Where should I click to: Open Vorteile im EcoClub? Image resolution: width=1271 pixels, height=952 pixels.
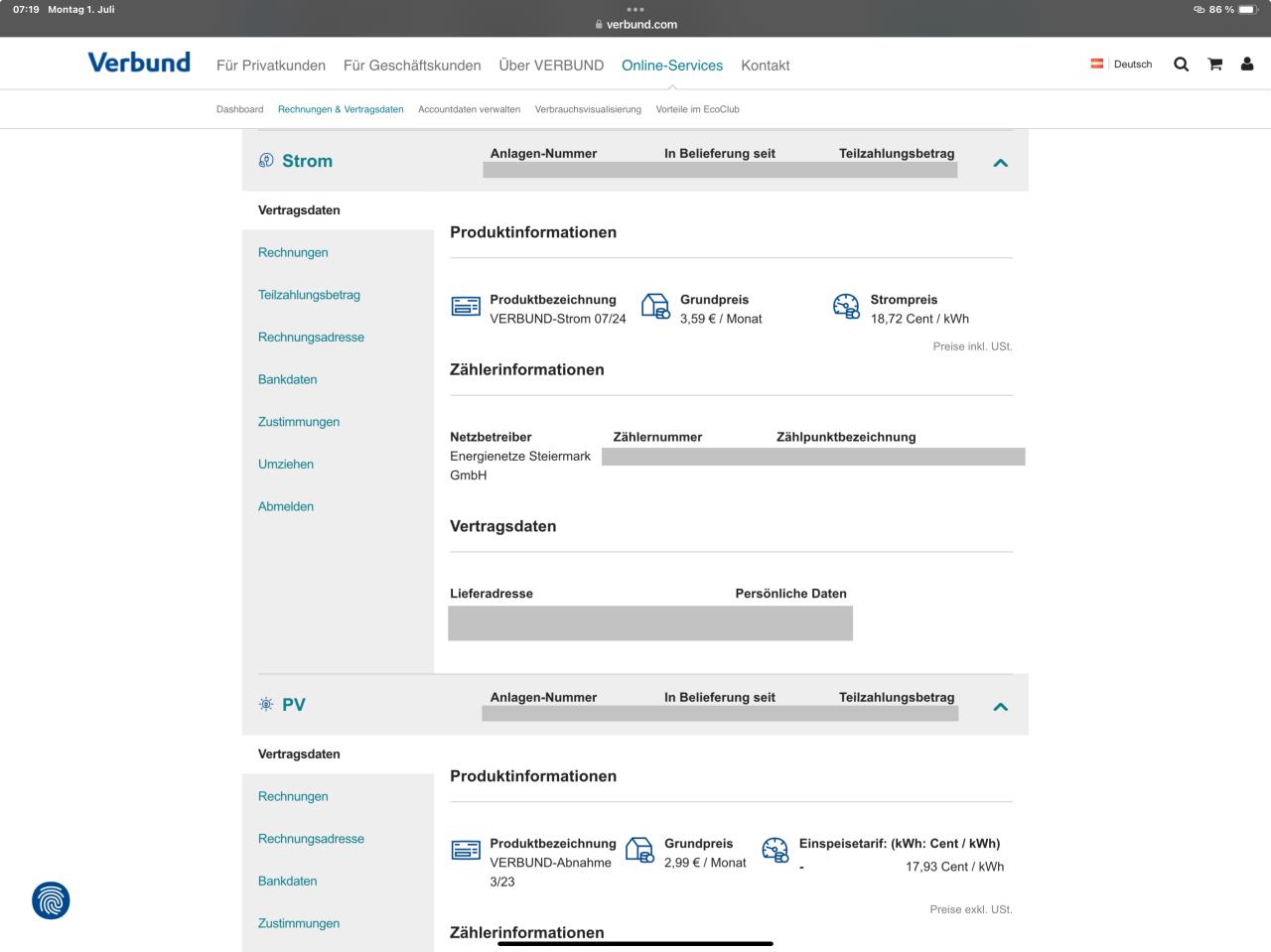click(x=698, y=109)
